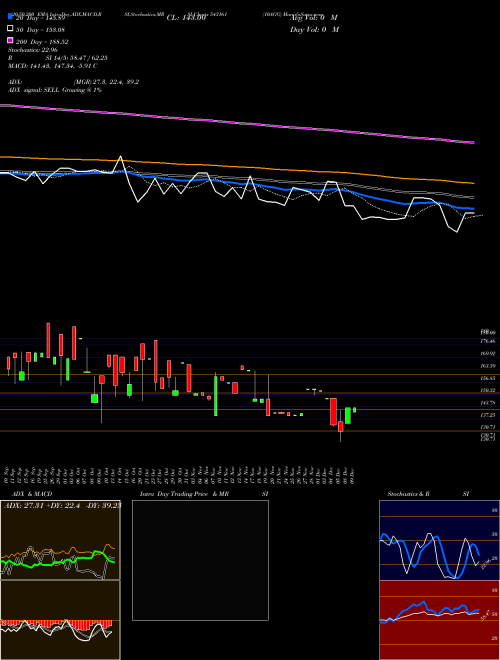Click the 'Stochastics & RSI' panel title
The width and height of the screenshot is (500, 660).
pos(428,494)
